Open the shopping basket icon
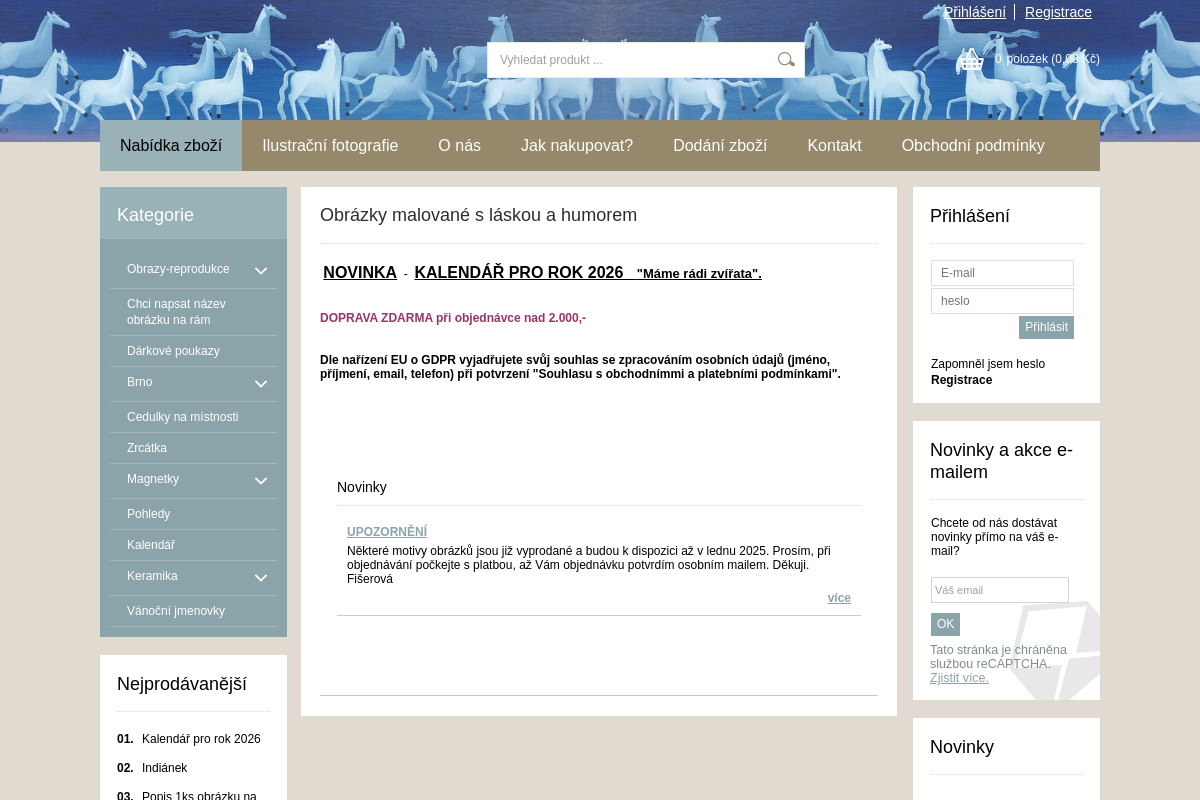Screen dimensions: 1200x800 coord(970,59)
